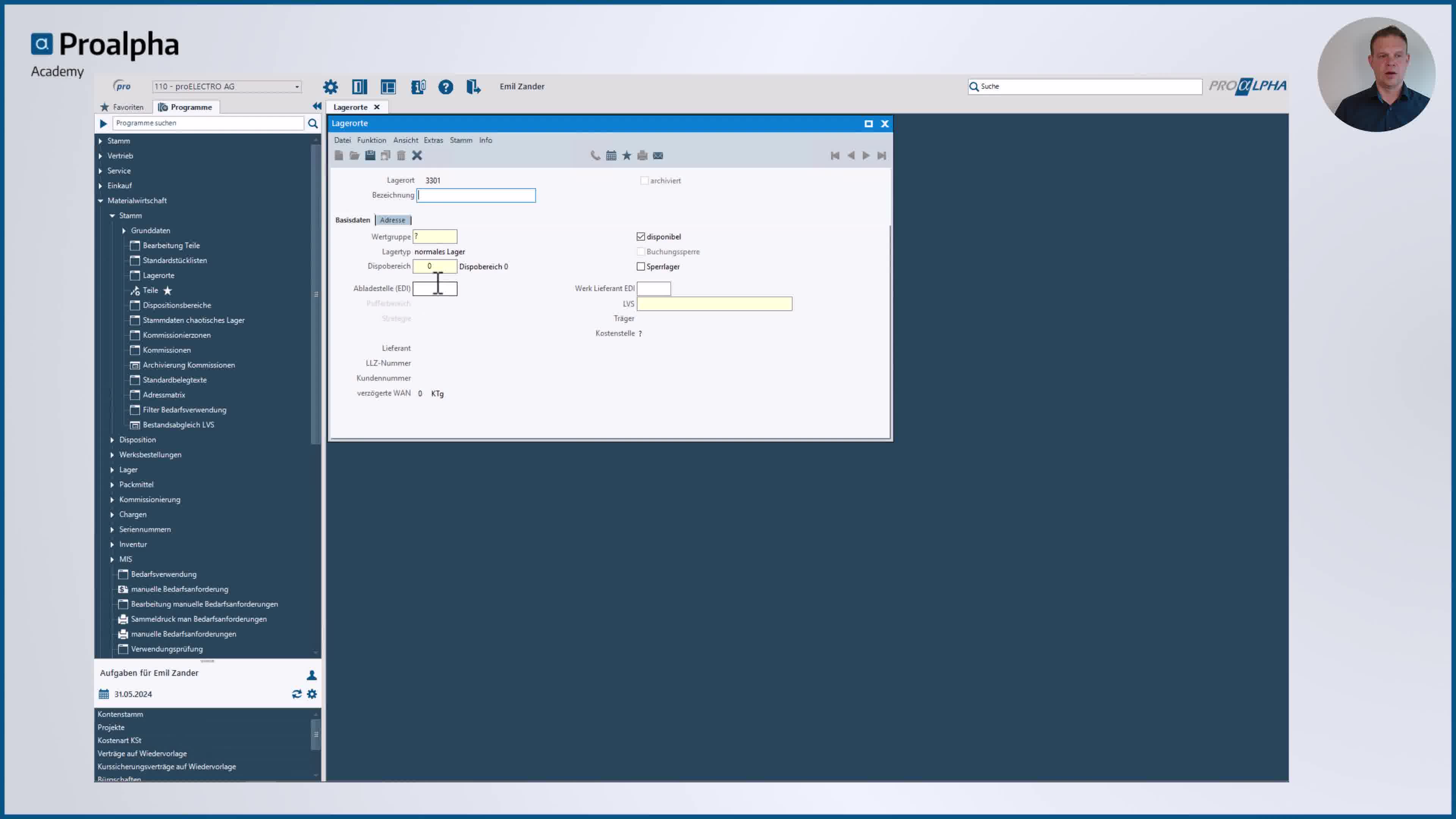Click the Wertgruppe input field
The image size is (1456, 819).
[x=435, y=237]
